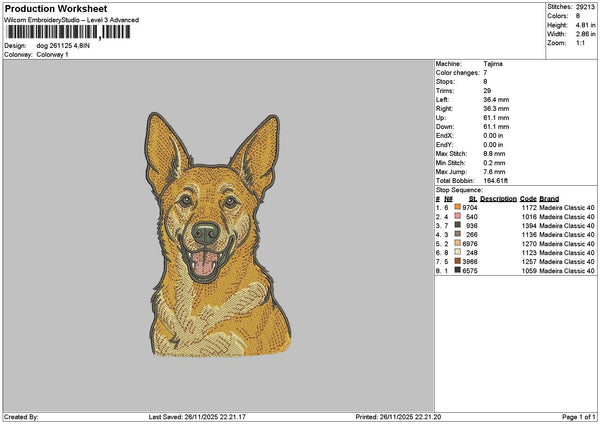Image resolution: width=600 pixels, height=424 pixels.
Task: Click the 'Description' column header
Action: [x=499, y=199]
